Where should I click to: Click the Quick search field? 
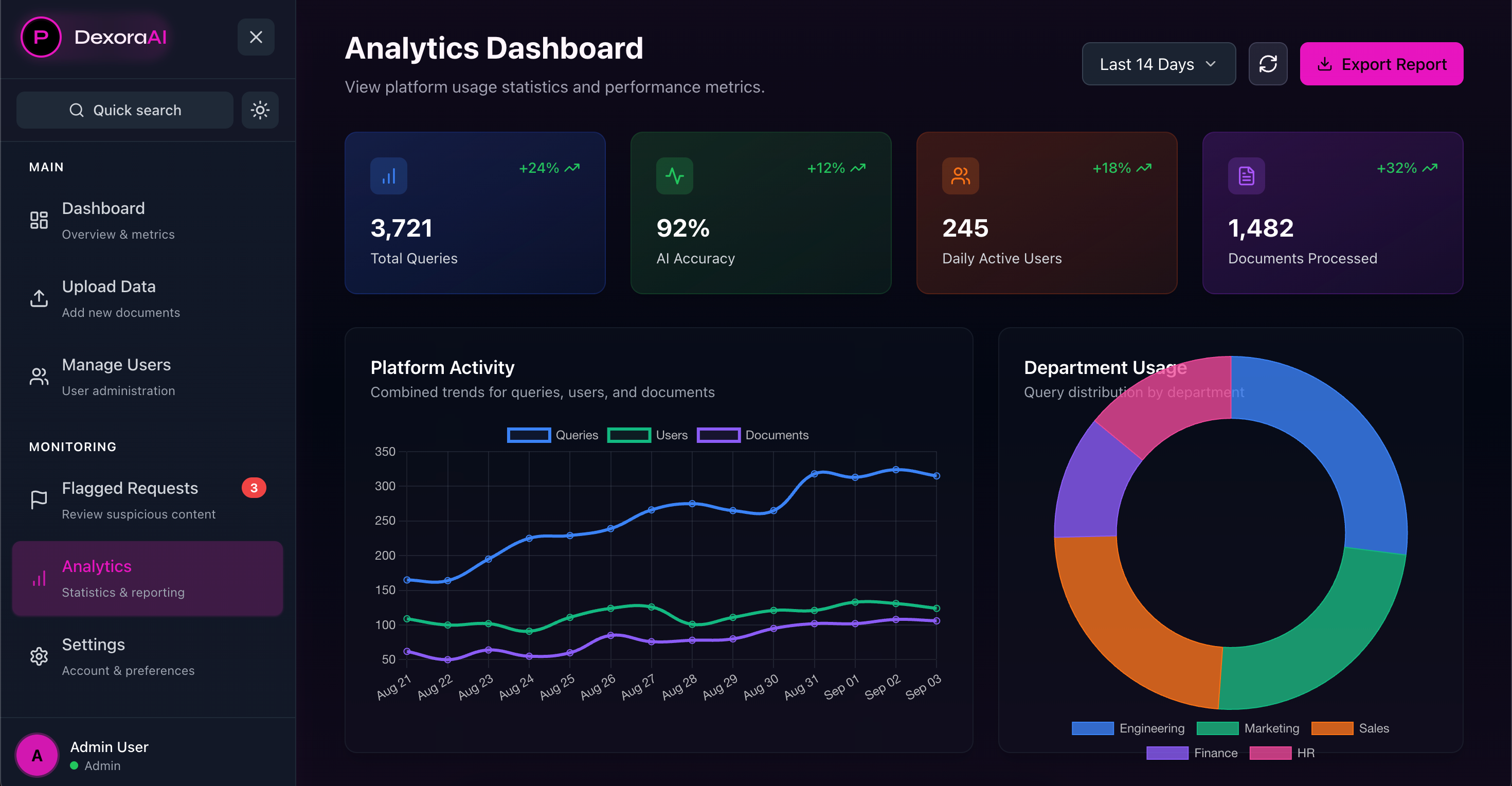point(125,110)
